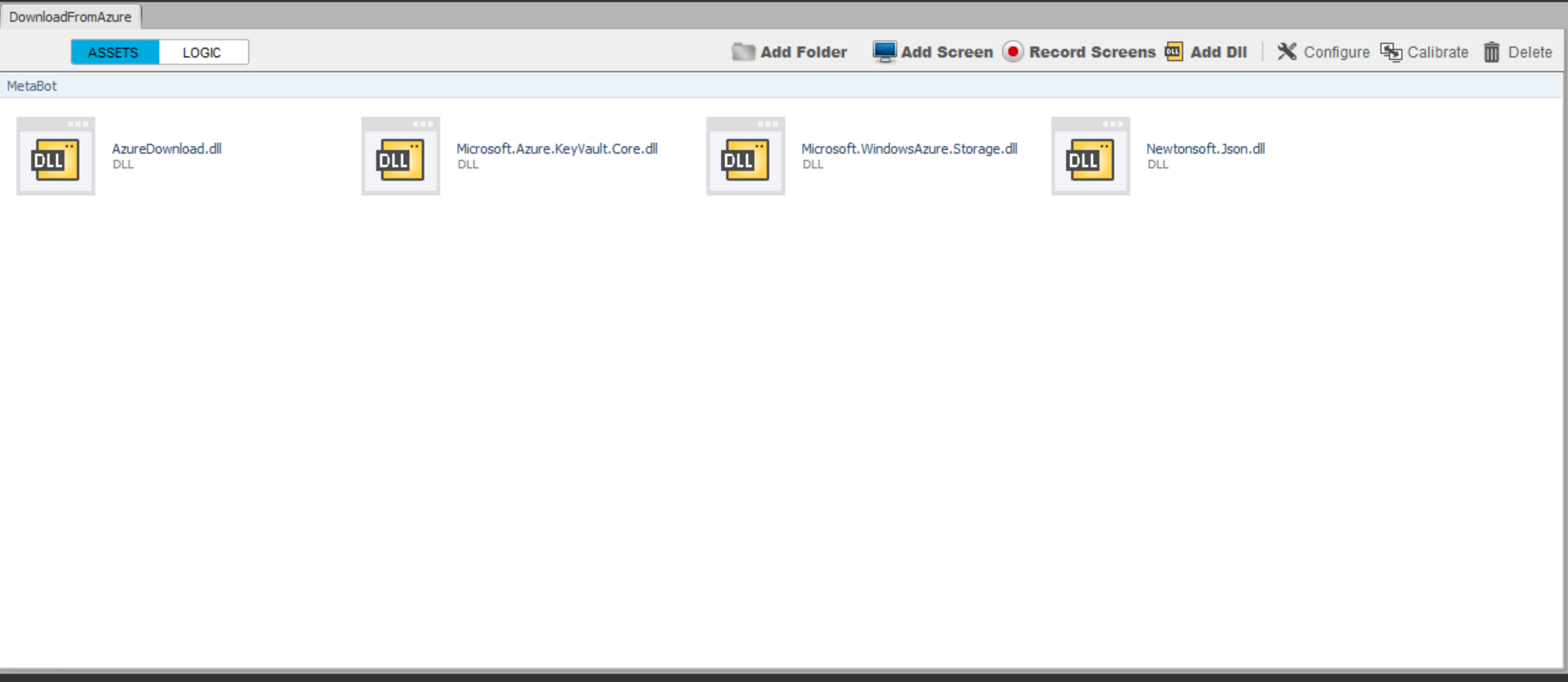Click the Add Dll label

(x=1219, y=52)
